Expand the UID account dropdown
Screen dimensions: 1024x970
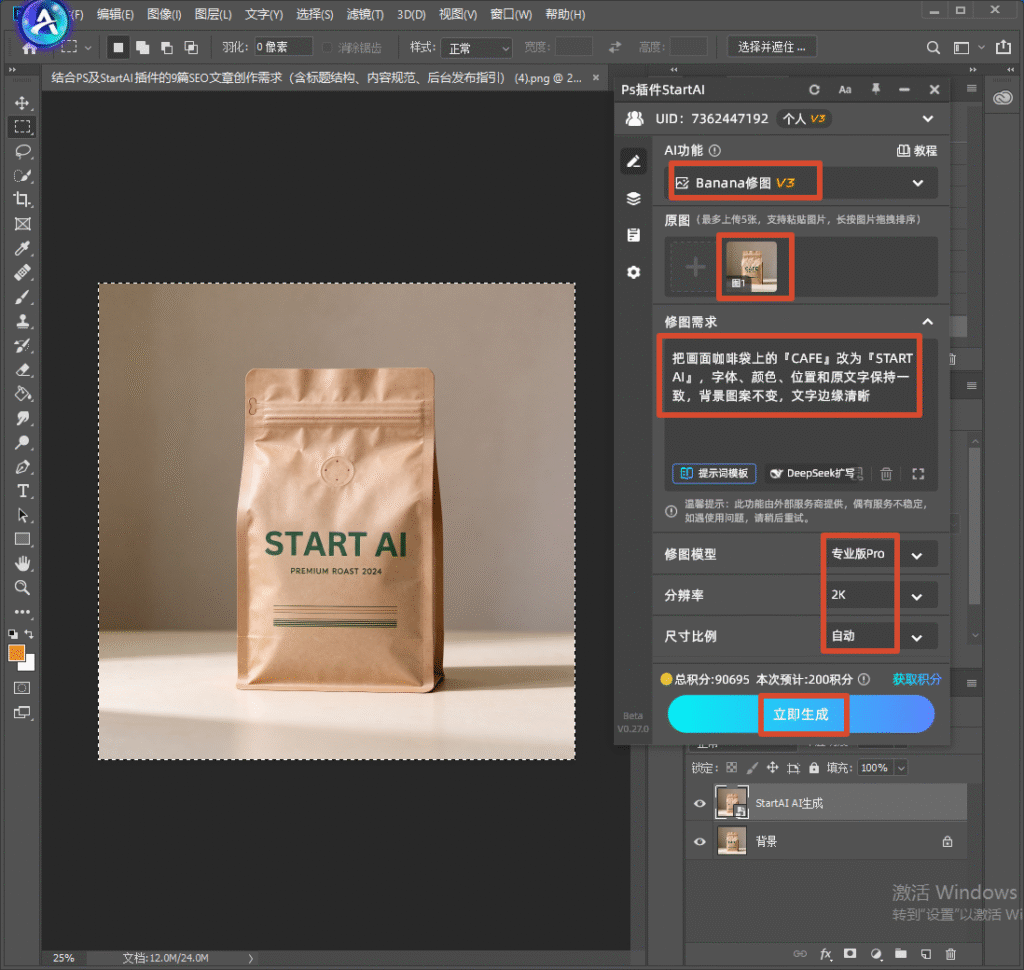click(x=928, y=119)
